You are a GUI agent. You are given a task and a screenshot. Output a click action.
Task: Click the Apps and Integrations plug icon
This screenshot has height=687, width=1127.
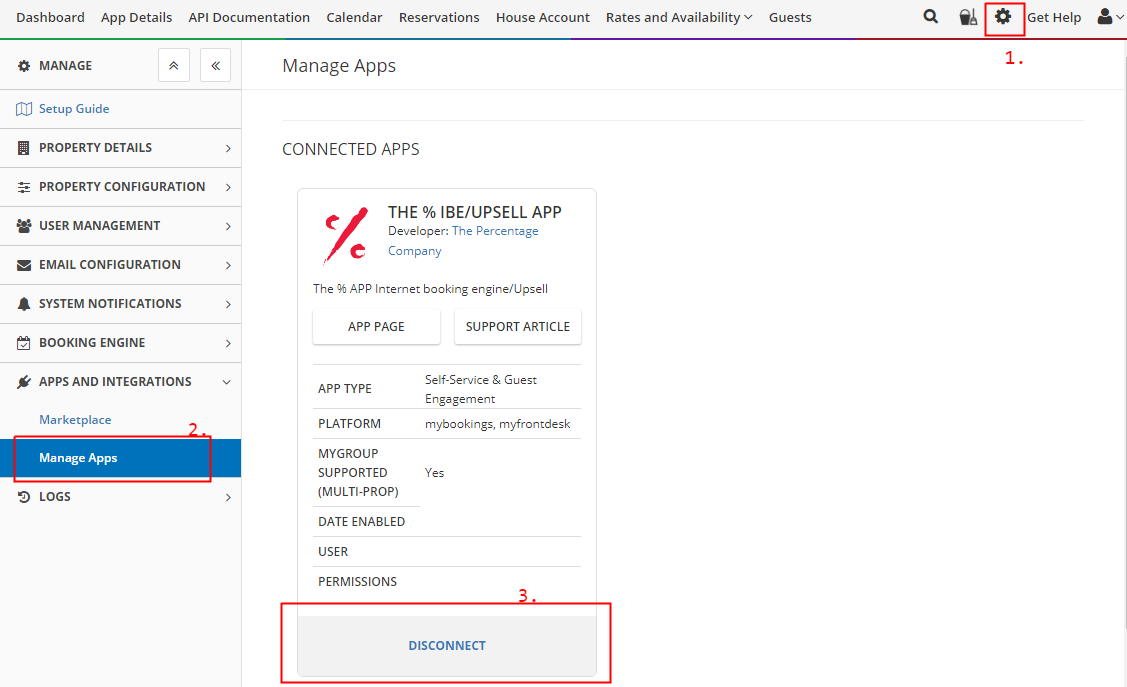point(24,382)
